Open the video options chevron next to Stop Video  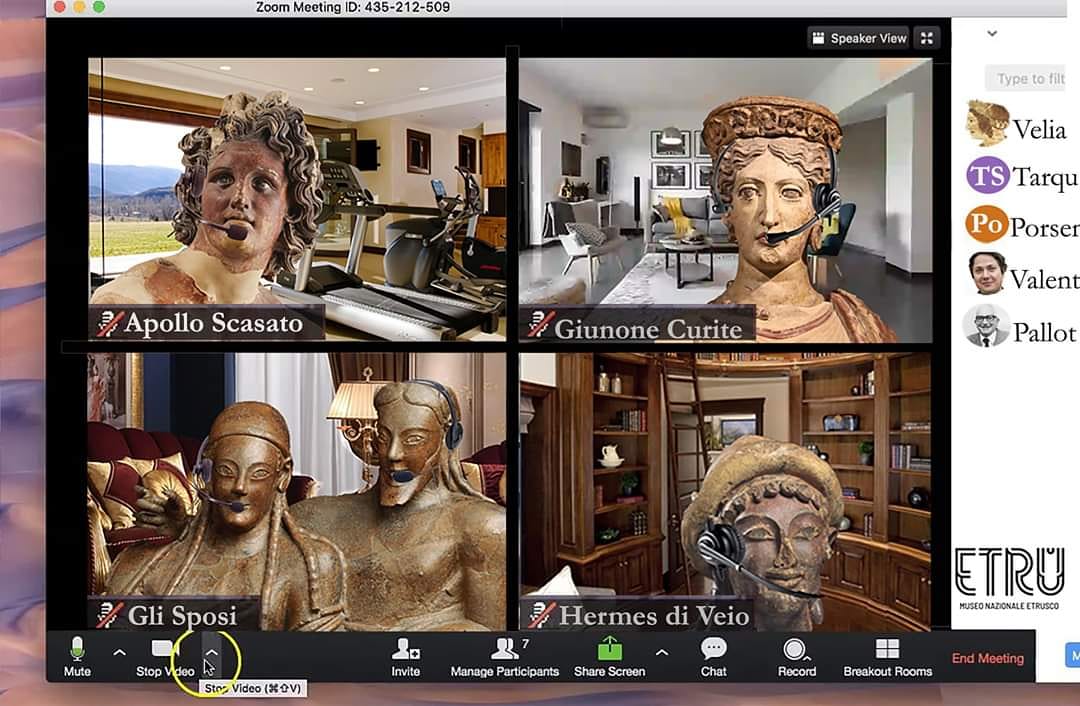[211, 652]
